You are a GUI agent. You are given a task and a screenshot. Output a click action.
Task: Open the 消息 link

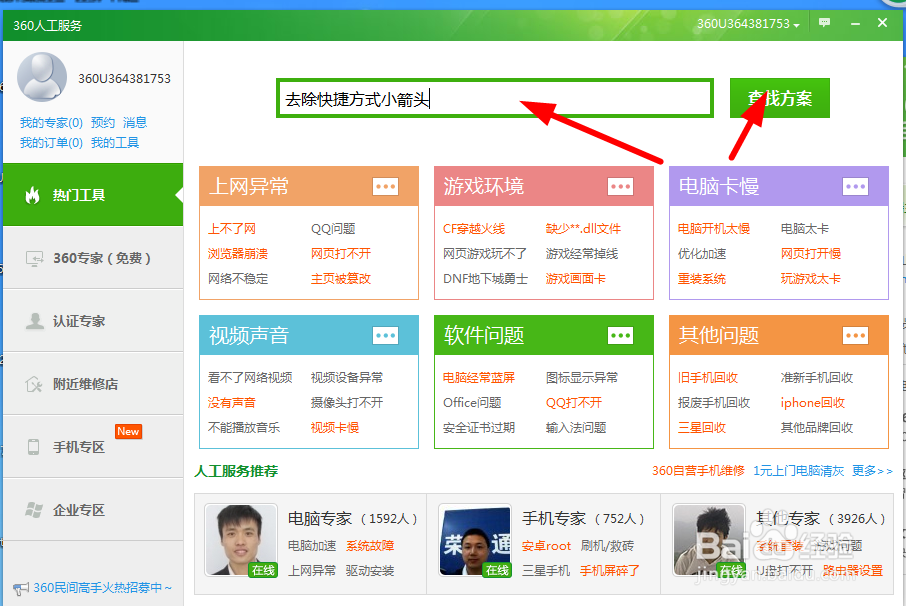135,122
